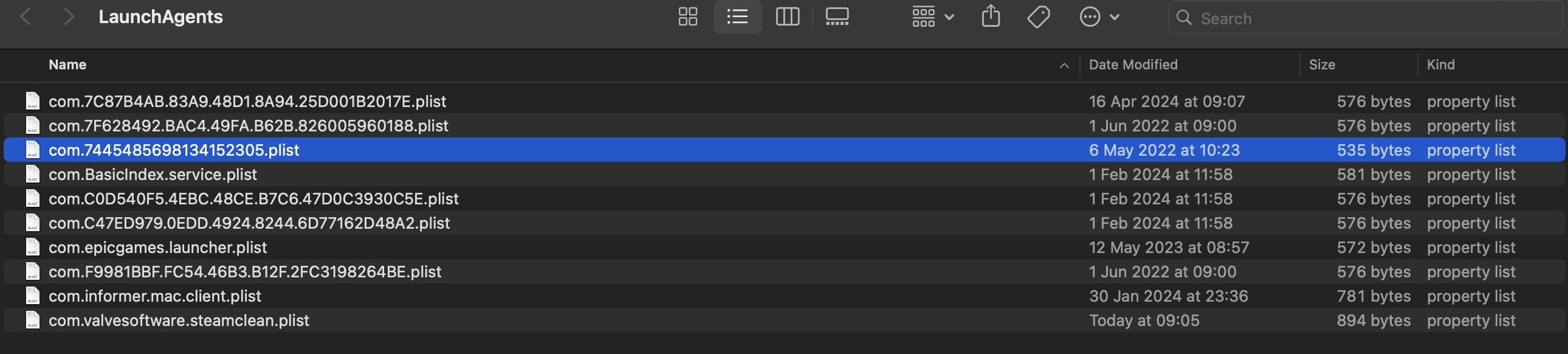1568x354 pixels.
Task: Click the grouping icon
Action: coord(922,17)
